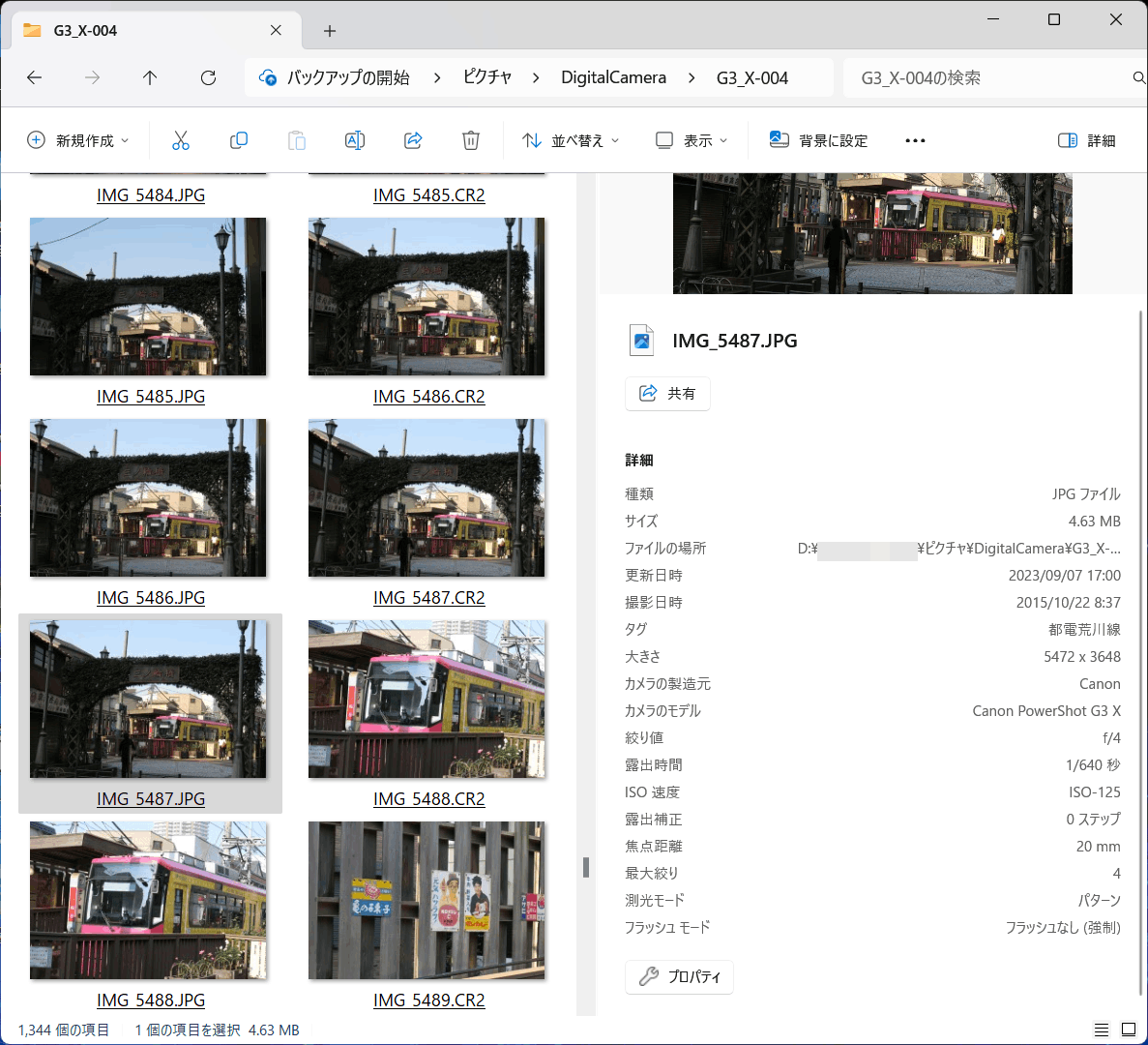1148x1045 pixels.
Task: Expand the 並べ替え sort menu
Action: [x=571, y=140]
